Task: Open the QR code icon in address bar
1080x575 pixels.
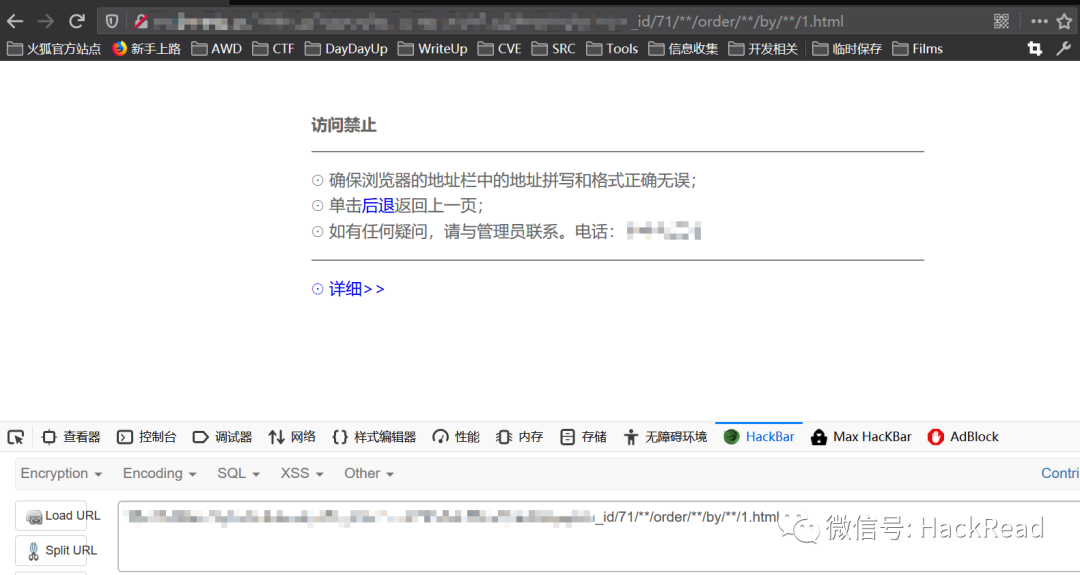Action: 1001,21
